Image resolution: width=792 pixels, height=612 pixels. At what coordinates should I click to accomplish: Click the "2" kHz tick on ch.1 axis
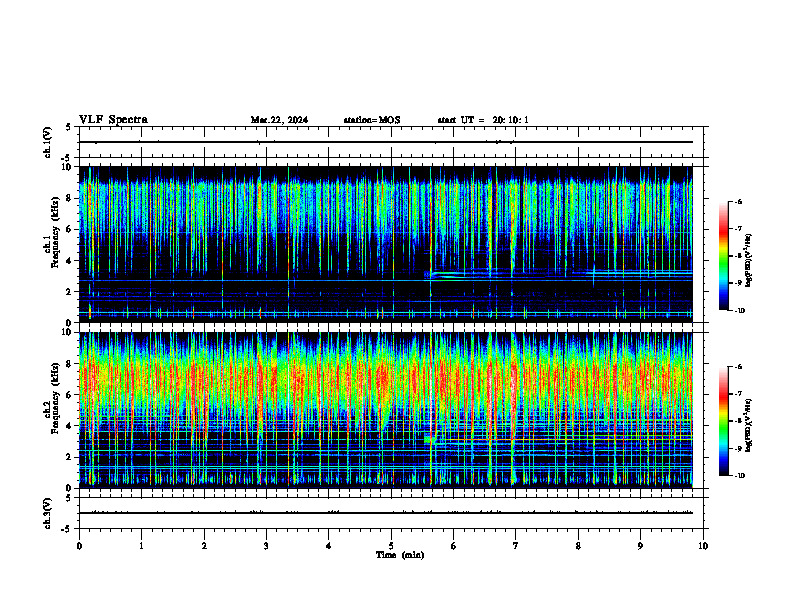point(70,292)
